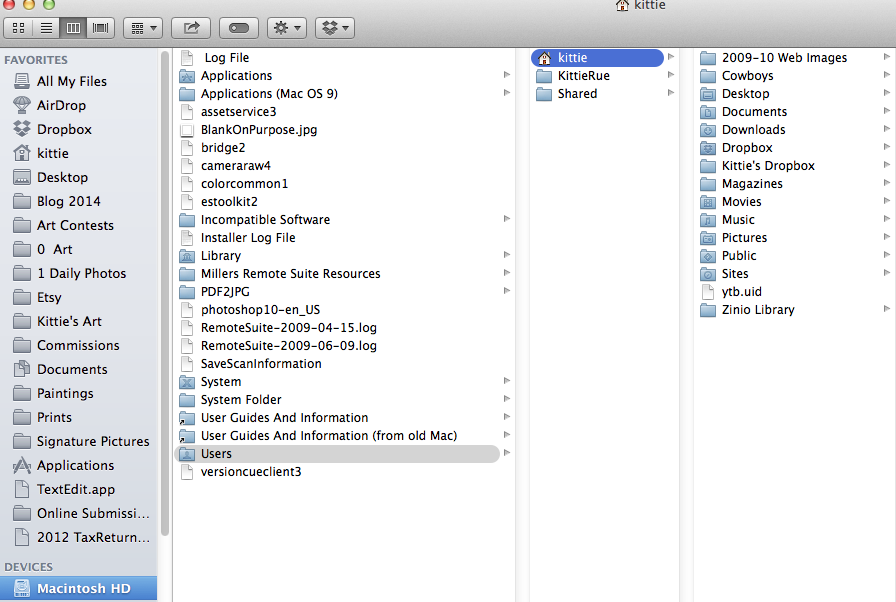
Task: Select RemoteSuite-2009-04-15.log file
Action: click(x=289, y=328)
